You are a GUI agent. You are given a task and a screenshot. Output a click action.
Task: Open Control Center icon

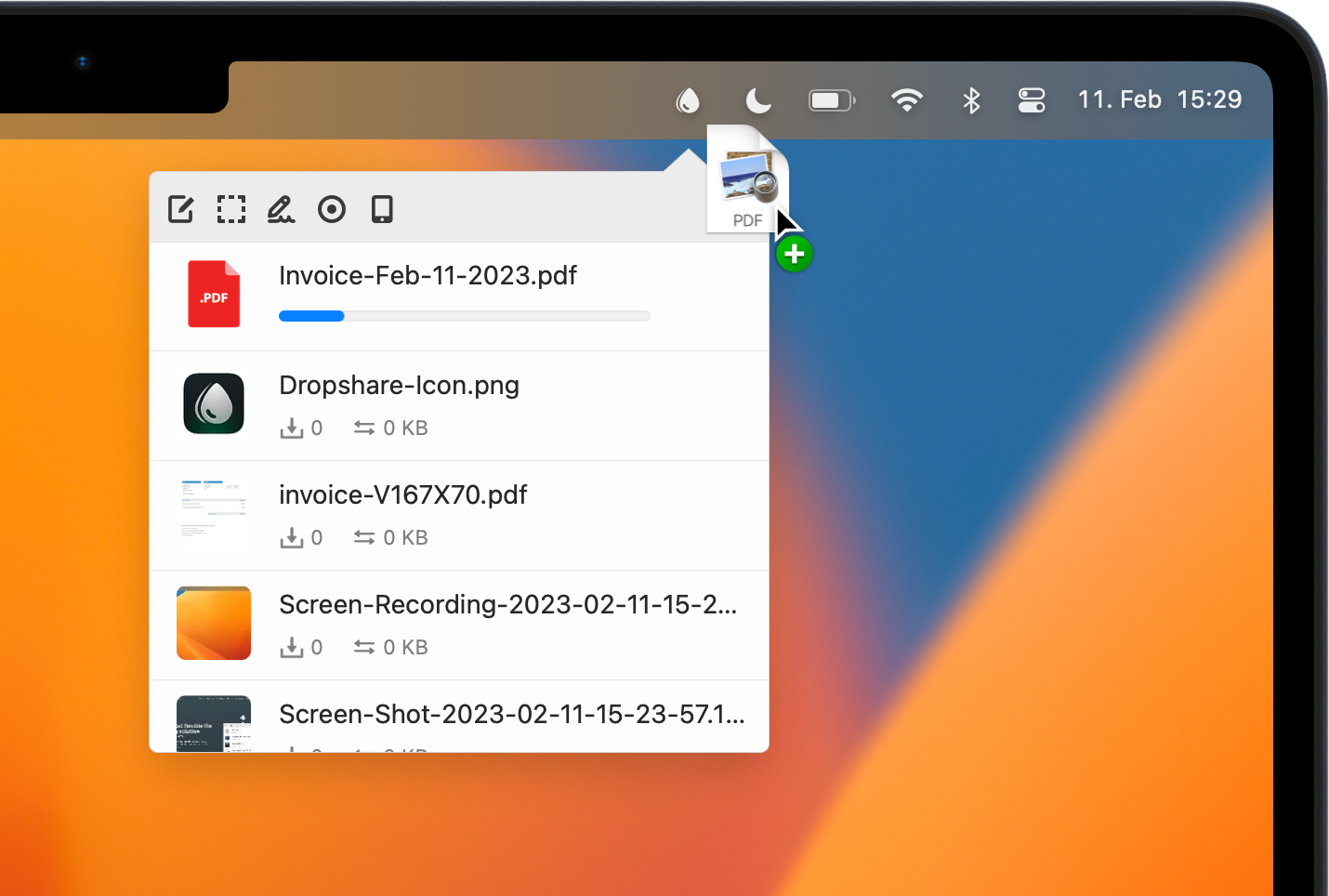tap(1032, 100)
